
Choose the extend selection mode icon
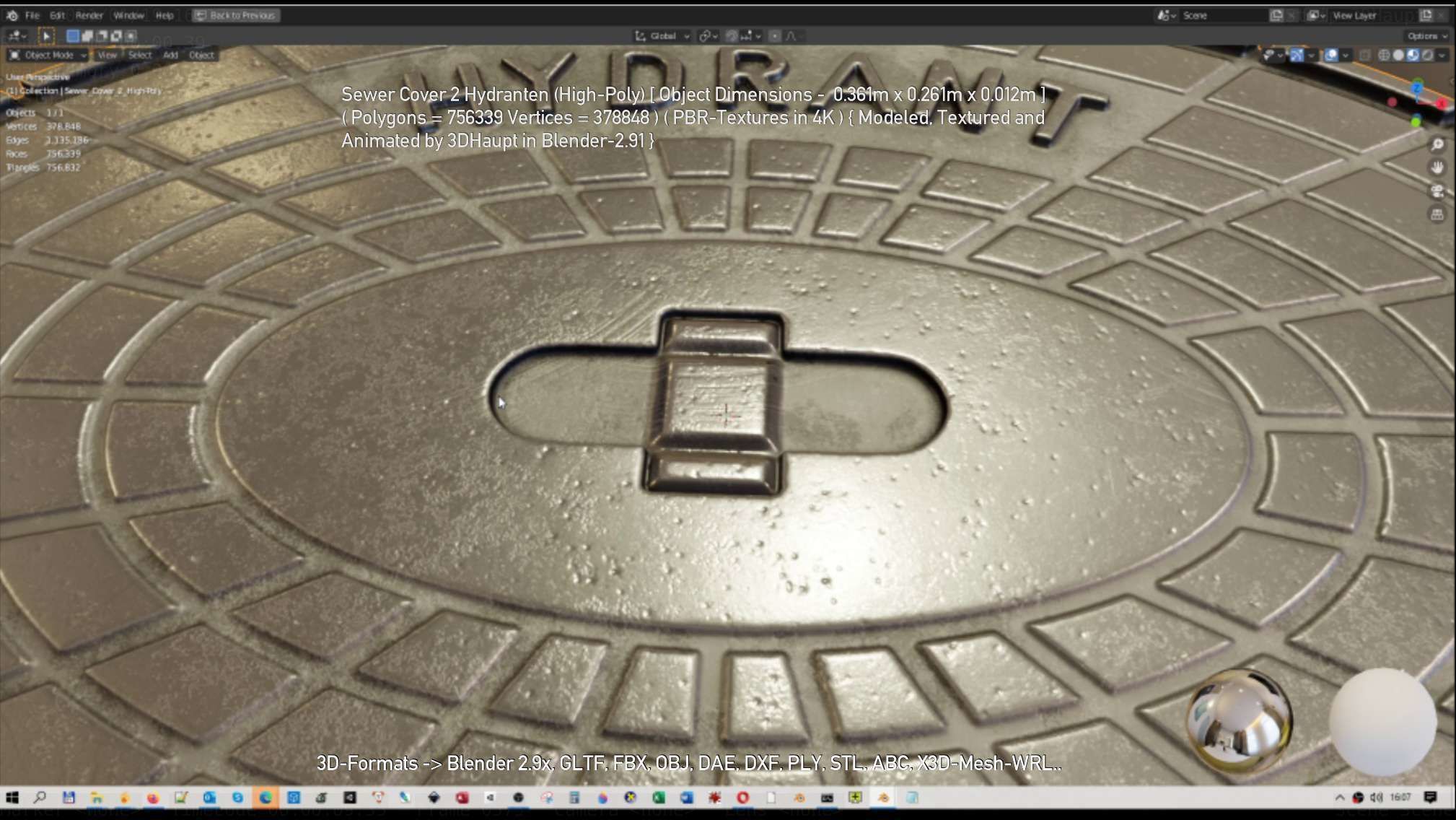click(x=87, y=35)
